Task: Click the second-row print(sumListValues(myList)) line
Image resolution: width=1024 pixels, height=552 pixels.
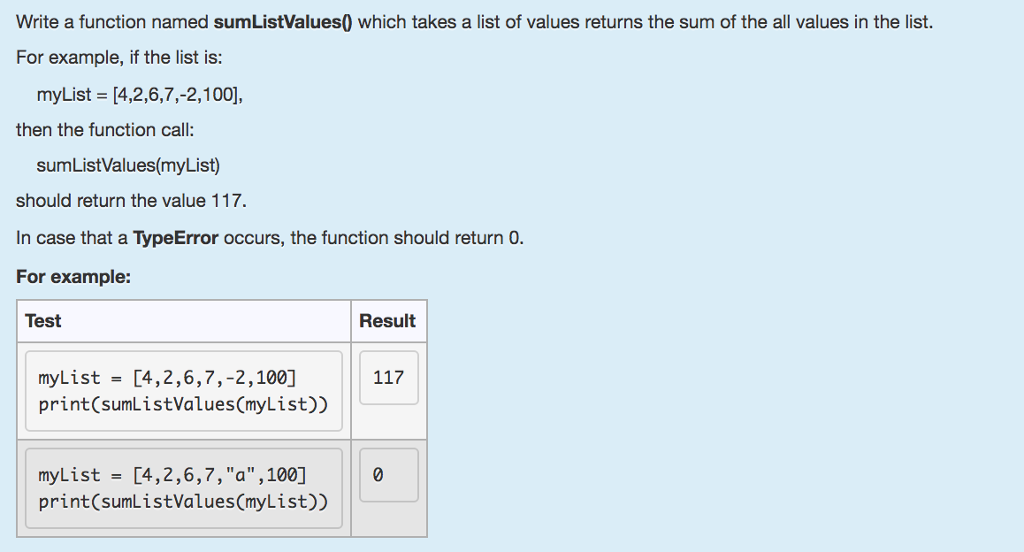Action: tap(183, 502)
